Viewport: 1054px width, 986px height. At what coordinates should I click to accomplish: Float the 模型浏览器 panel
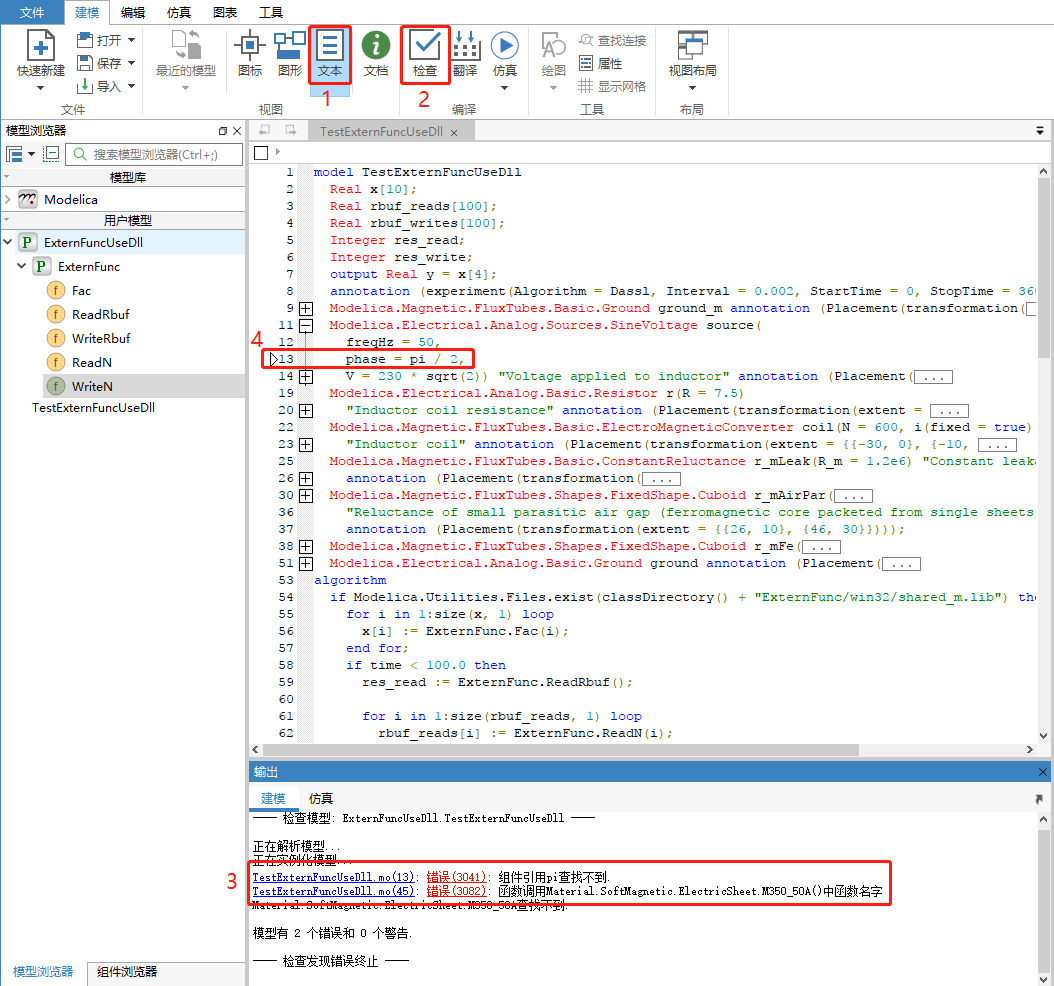222,131
